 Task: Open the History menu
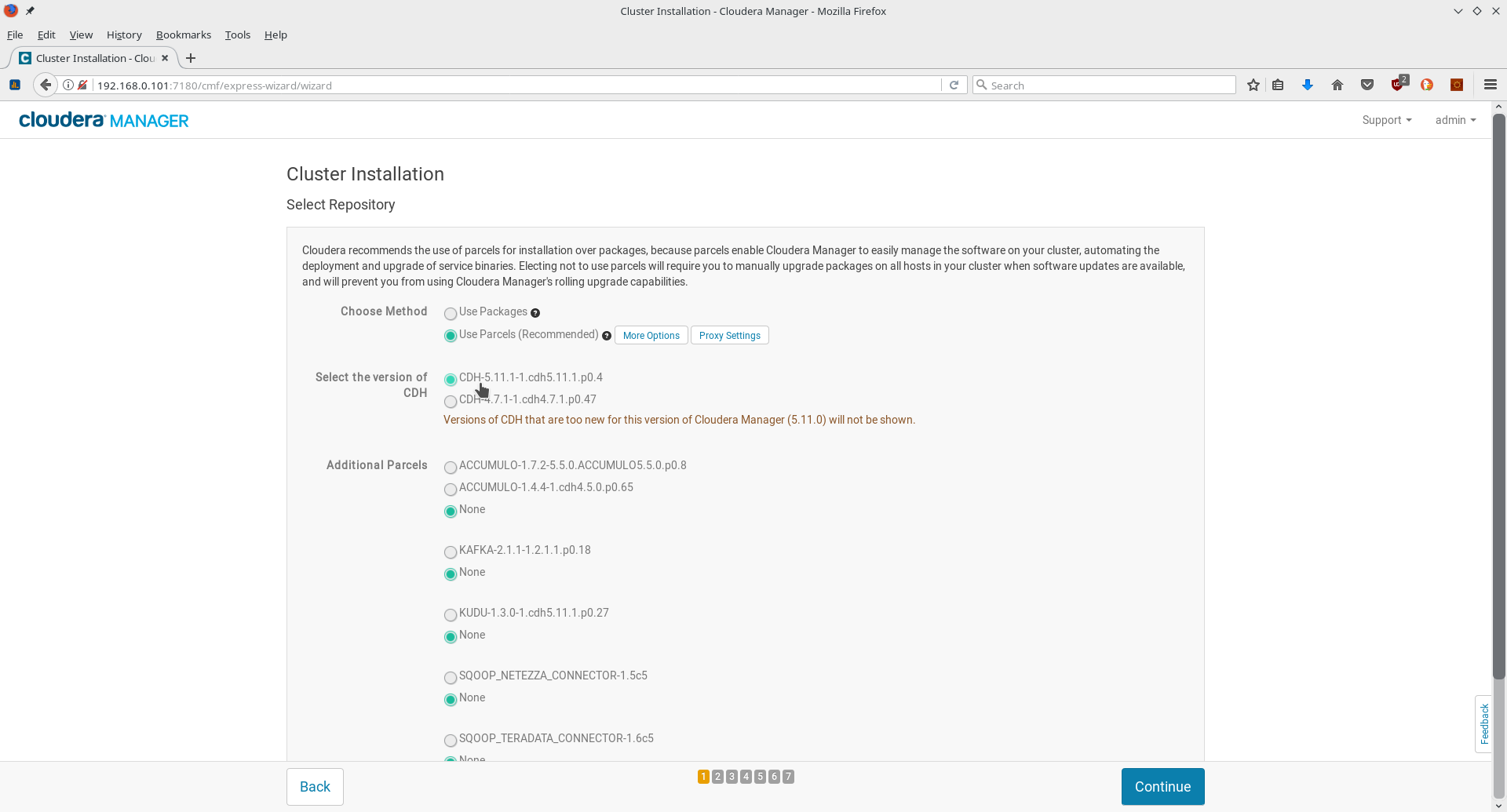click(124, 35)
